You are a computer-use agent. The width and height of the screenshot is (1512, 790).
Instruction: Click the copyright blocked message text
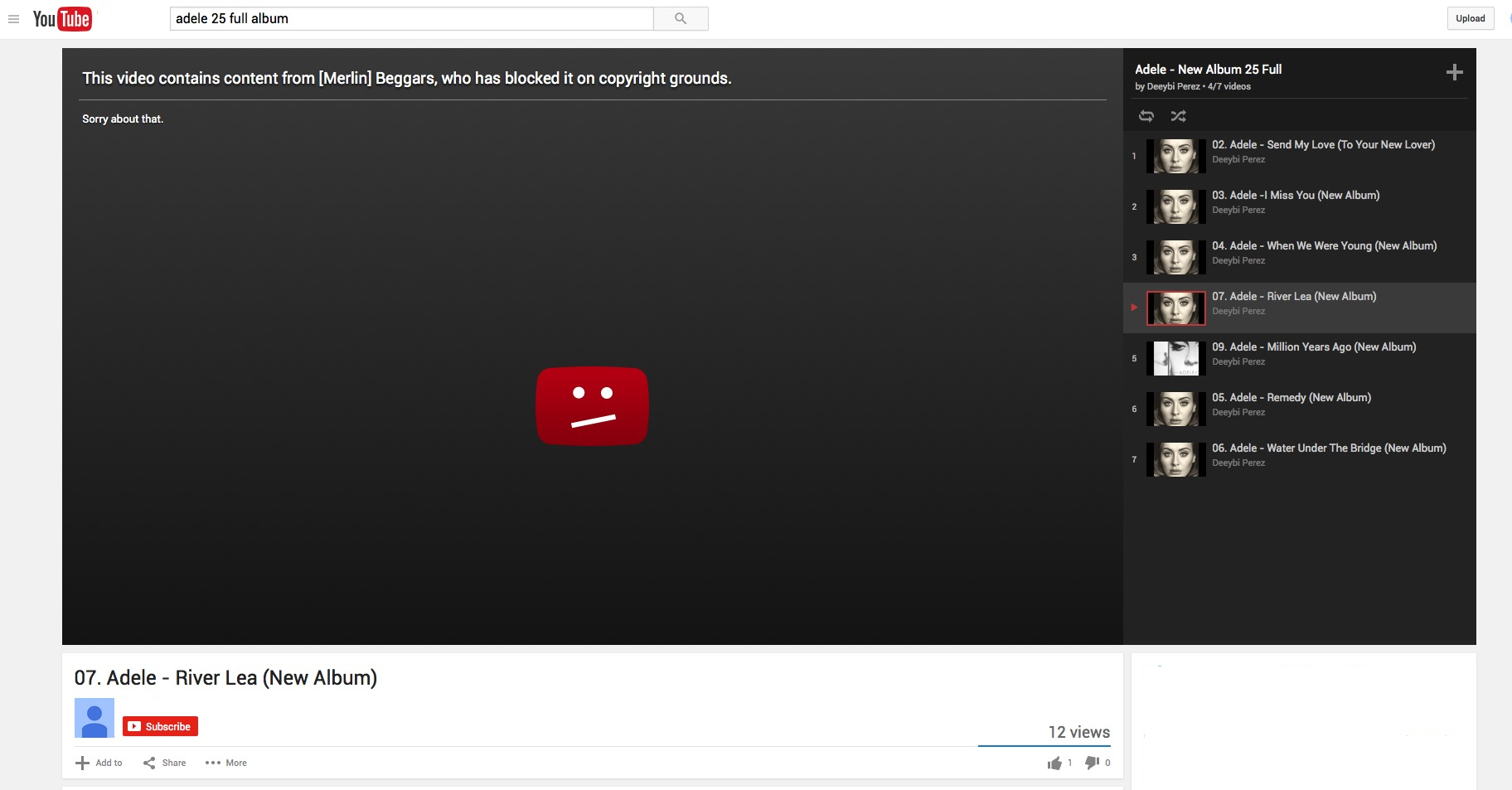tap(406, 79)
